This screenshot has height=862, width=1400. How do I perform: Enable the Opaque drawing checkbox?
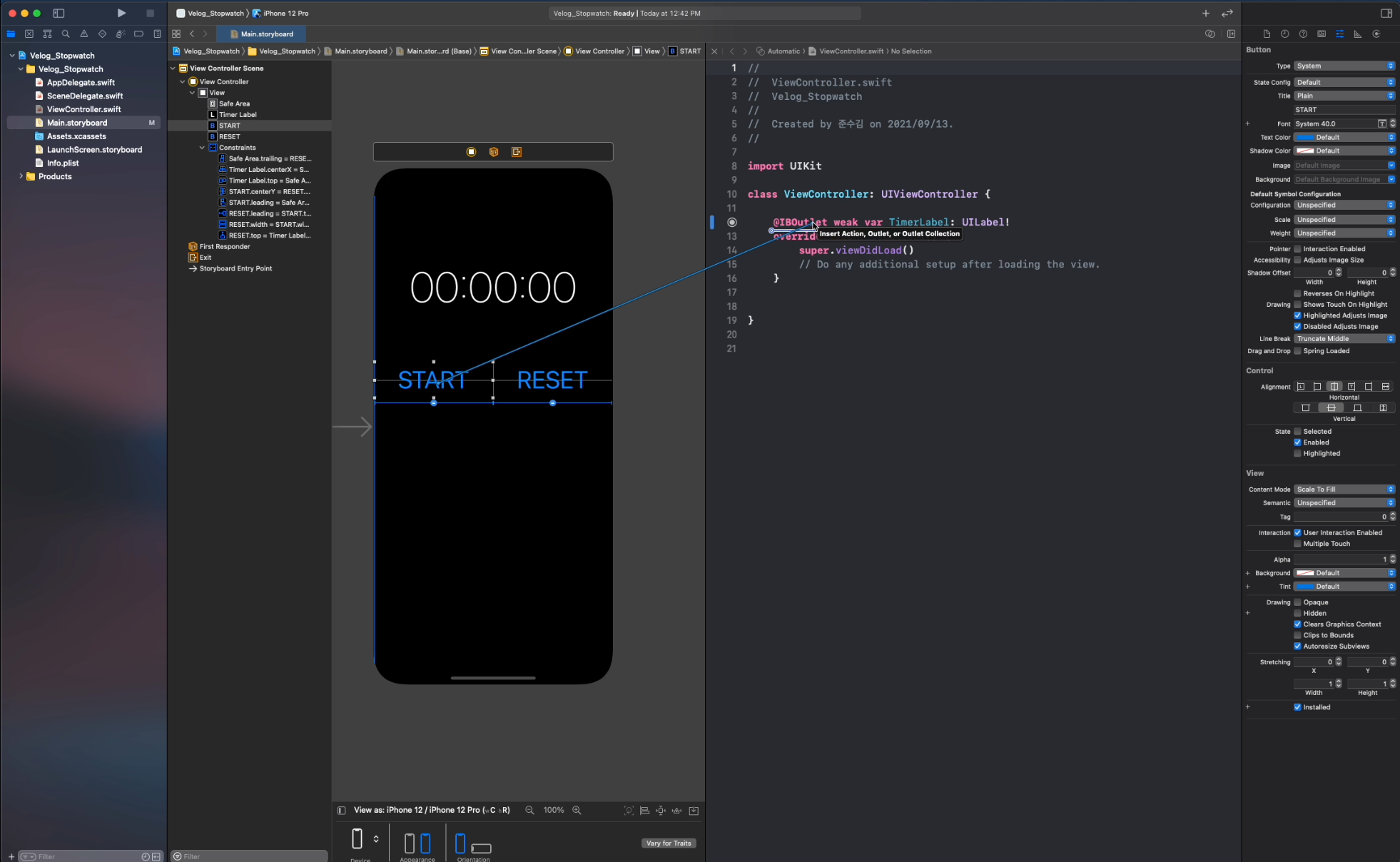1297,602
